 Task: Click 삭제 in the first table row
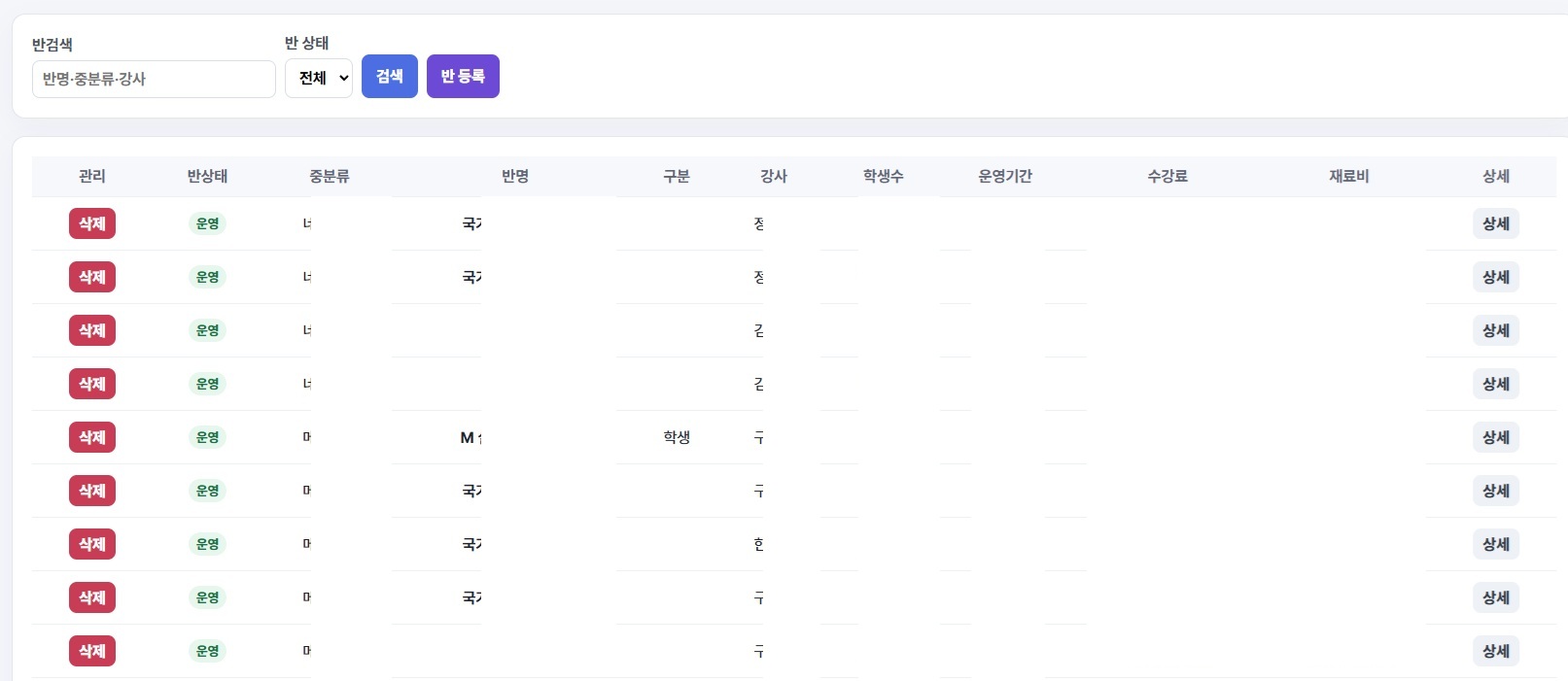pos(92,223)
